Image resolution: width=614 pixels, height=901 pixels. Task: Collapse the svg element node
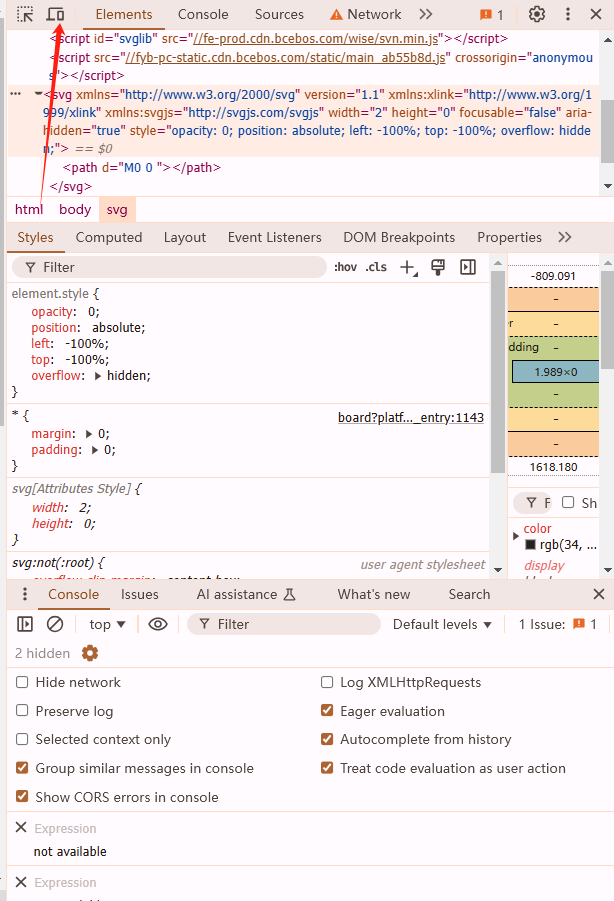tap(38, 94)
